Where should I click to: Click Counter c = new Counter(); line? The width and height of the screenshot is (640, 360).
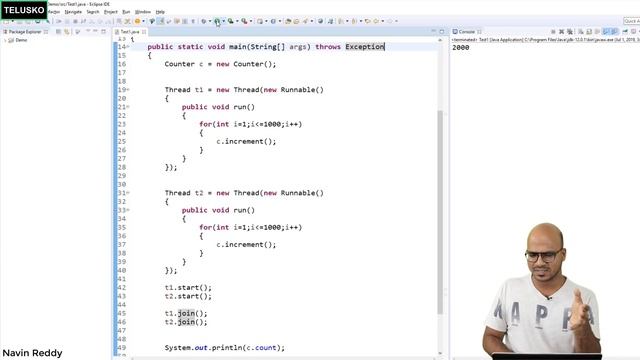coord(220,64)
